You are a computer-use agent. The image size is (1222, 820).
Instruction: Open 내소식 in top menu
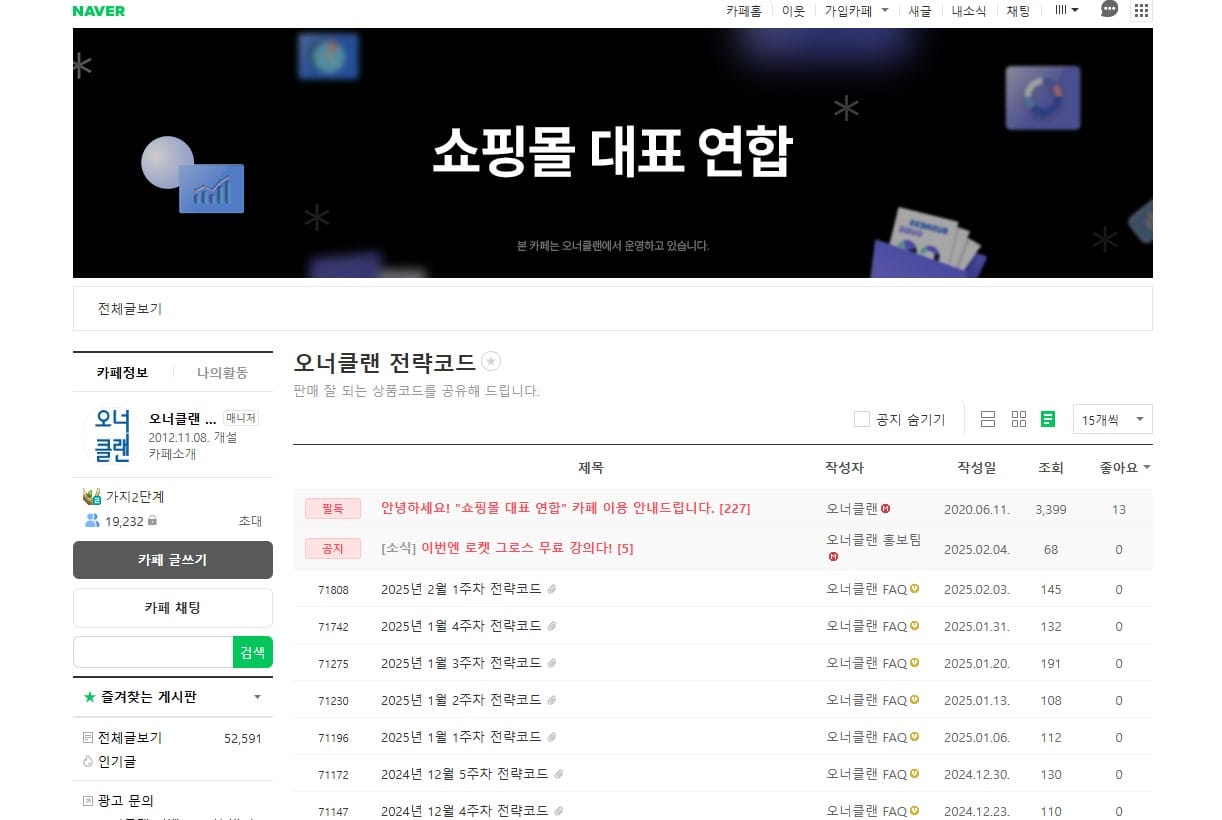[x=969, y=11]
